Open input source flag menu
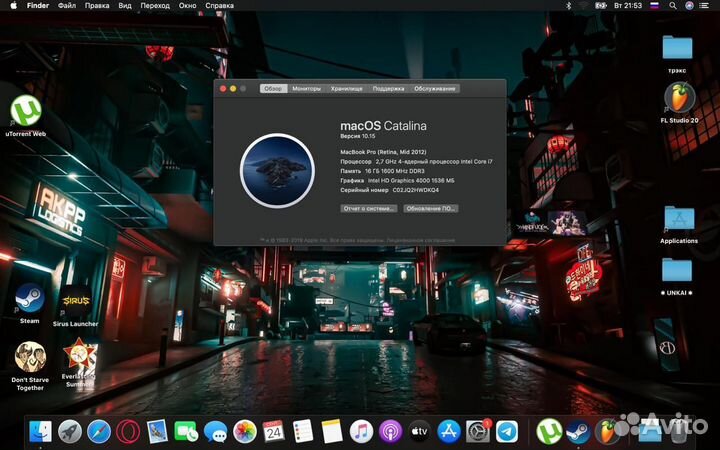Image resolution: width=720 pixels, height=450 pixels. click(655, 6)
